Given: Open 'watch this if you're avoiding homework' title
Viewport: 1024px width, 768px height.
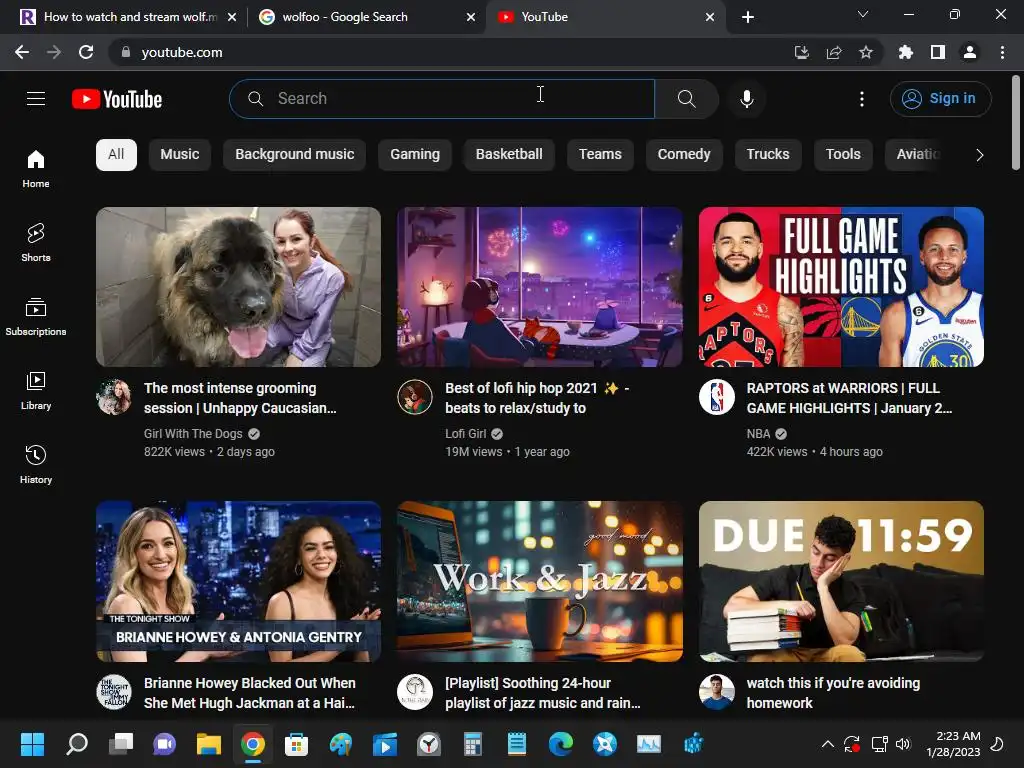Looking at the screenshot, I should [x=833, y=693].
